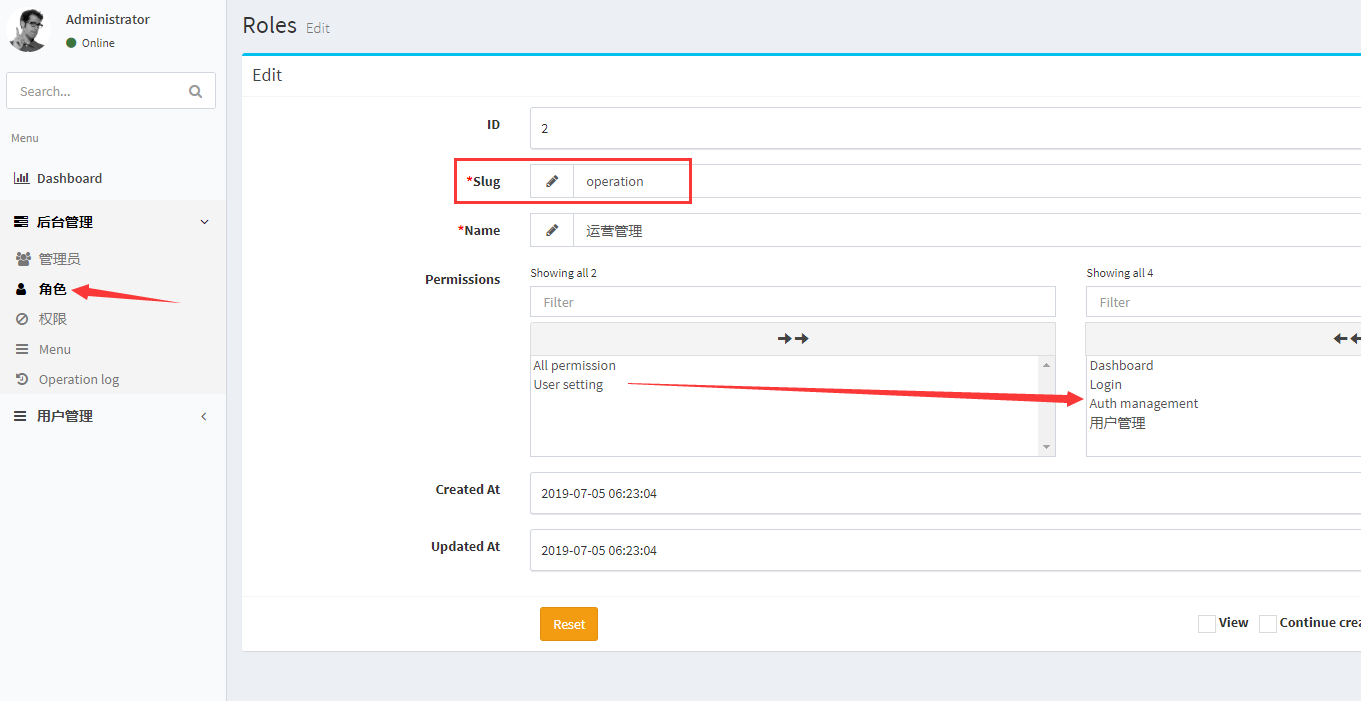Collapse the 后台管理 menu group

tap(113, 222)
